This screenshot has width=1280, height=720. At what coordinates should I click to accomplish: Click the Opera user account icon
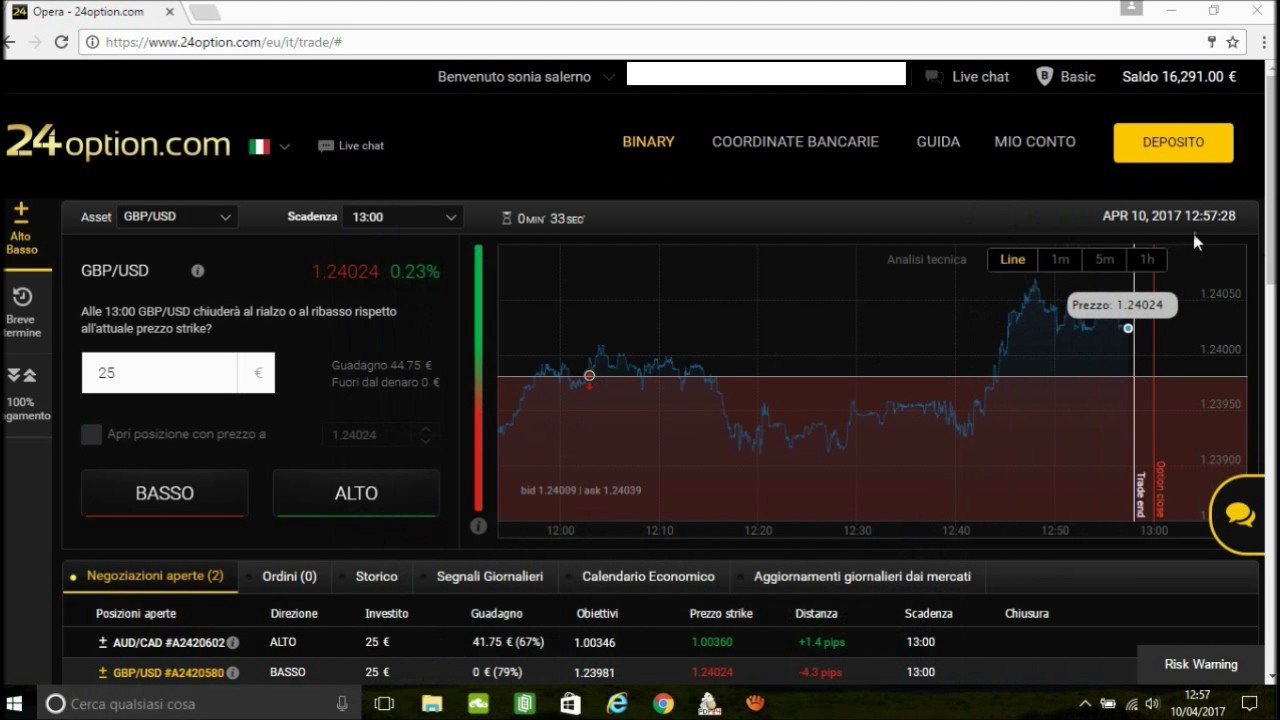click(x=1131, y=9)
